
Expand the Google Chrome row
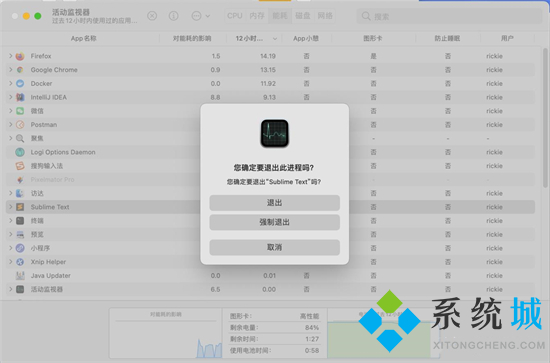11,69
